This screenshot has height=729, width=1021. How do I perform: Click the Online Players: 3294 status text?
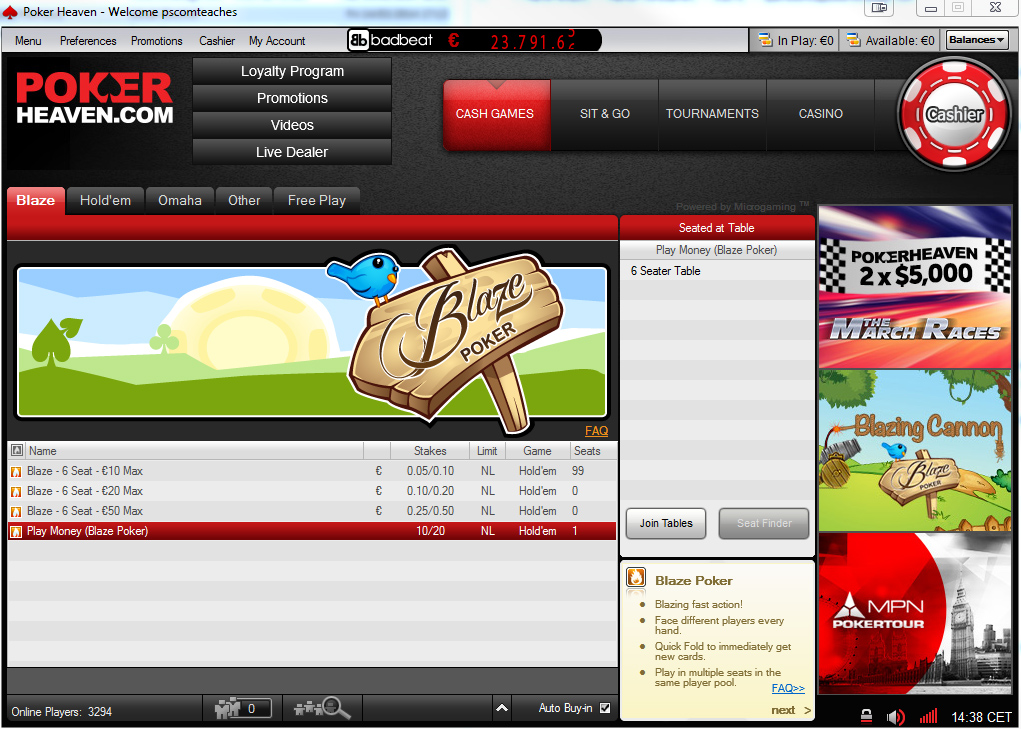point(62,711)
